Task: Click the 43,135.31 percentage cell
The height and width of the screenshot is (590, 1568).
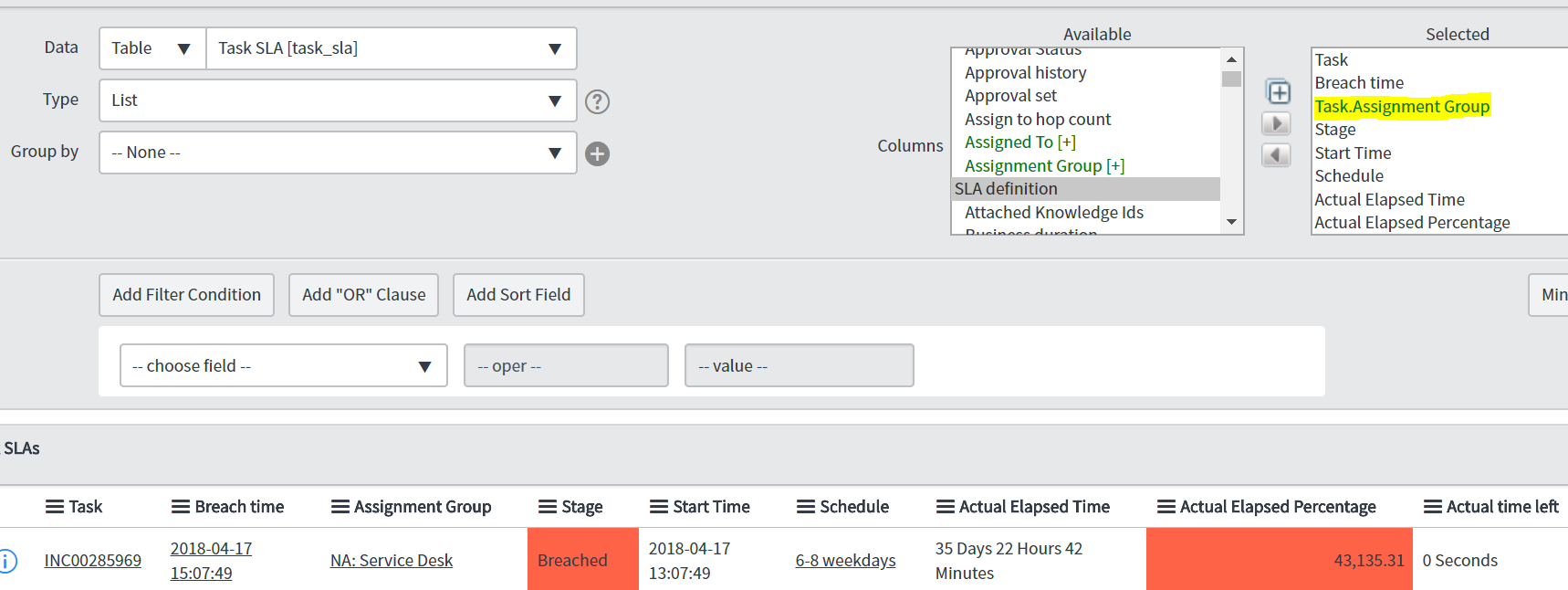Action: coord(1280,560)
